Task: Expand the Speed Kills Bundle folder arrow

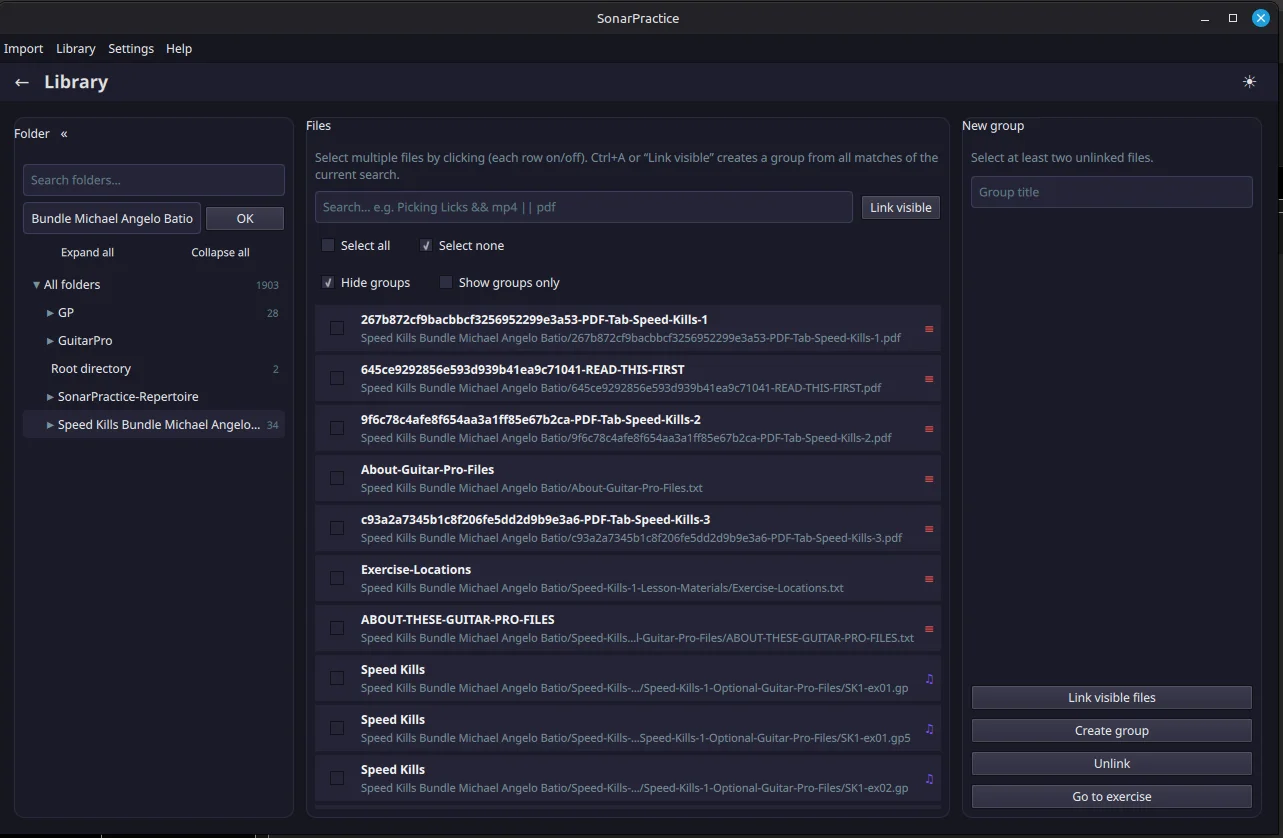Action: click(x=51, y=425)
